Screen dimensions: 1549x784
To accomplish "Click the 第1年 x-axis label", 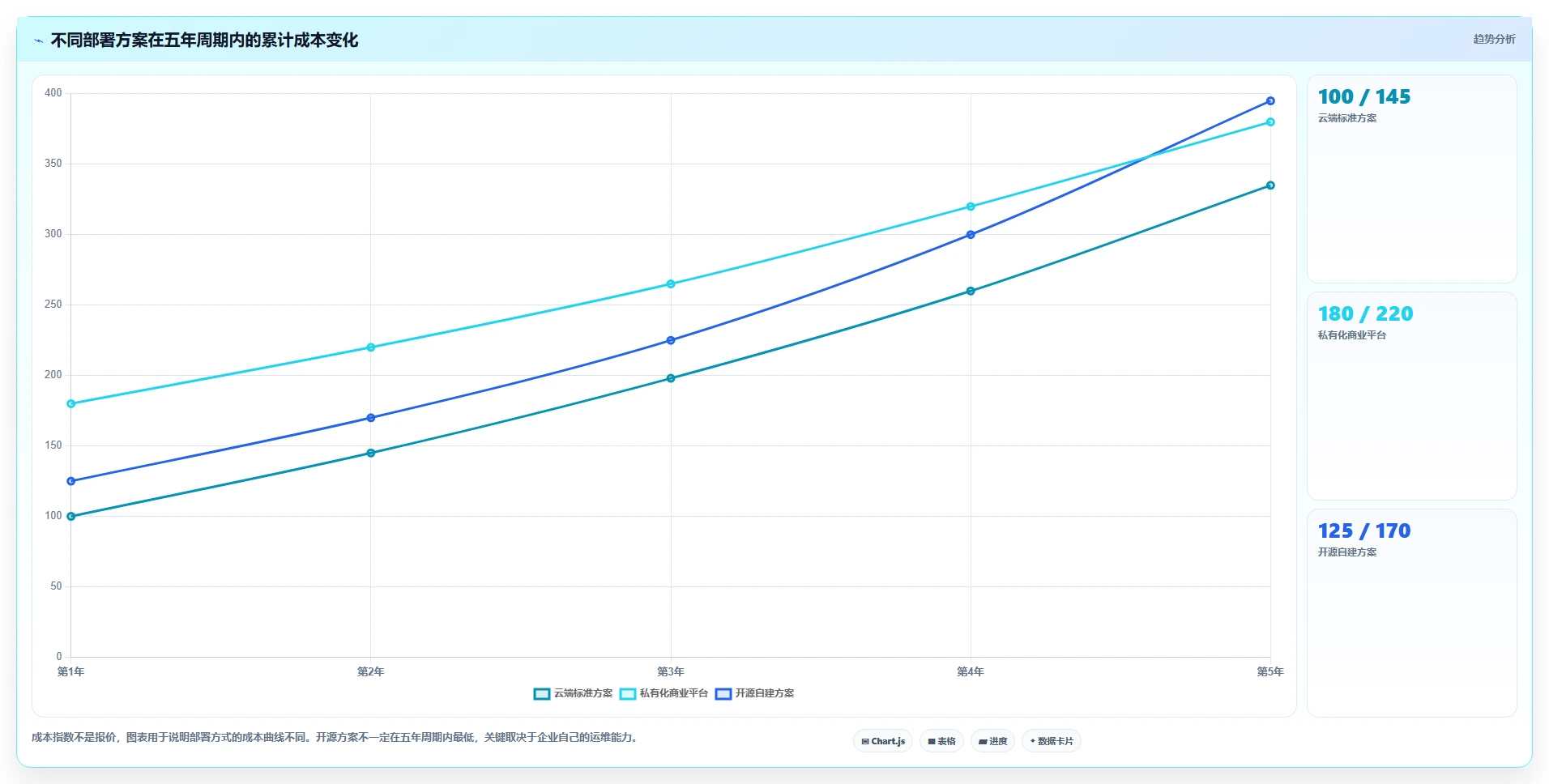I will coord(71,671).
